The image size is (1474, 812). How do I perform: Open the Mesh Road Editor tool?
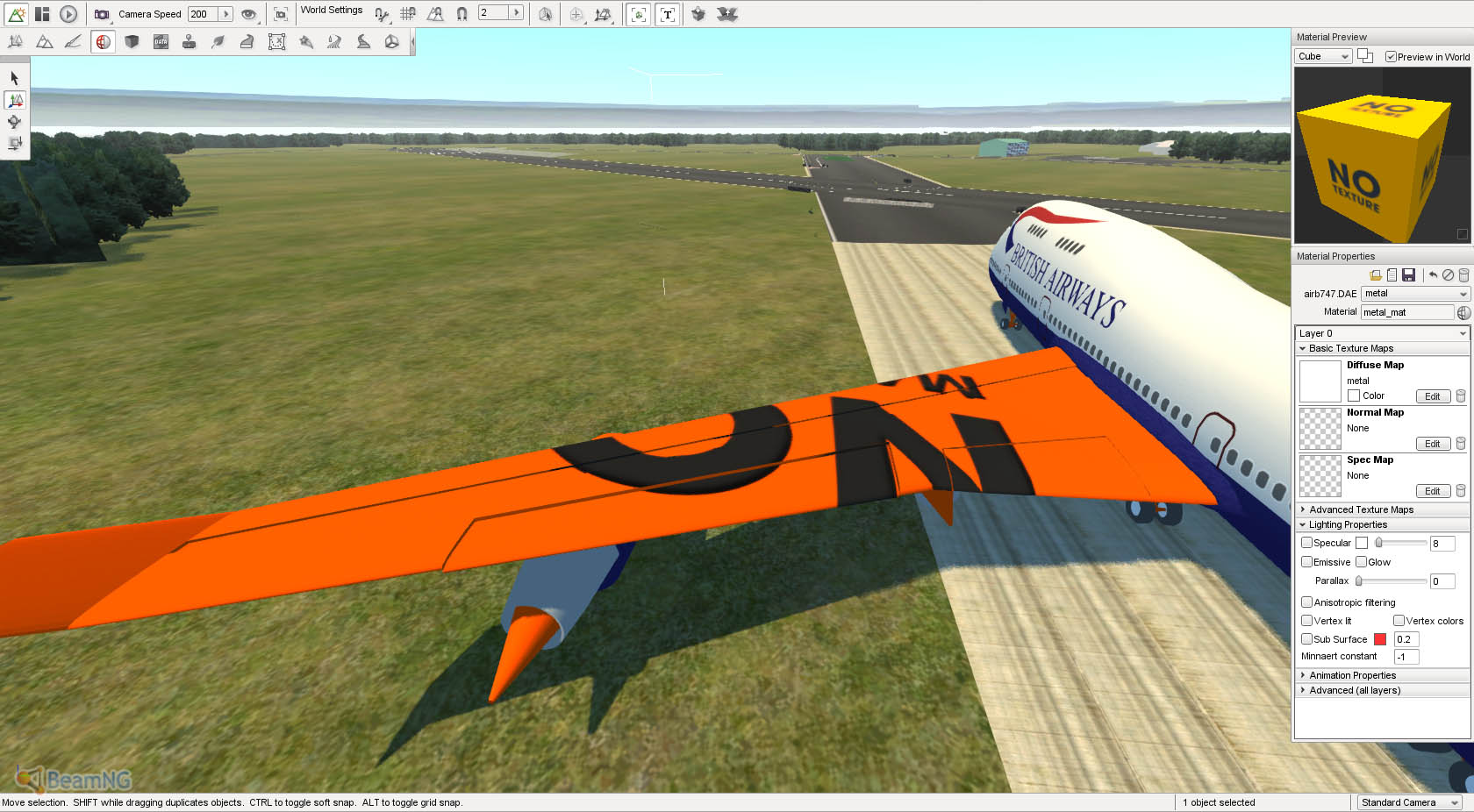point(247,41)
